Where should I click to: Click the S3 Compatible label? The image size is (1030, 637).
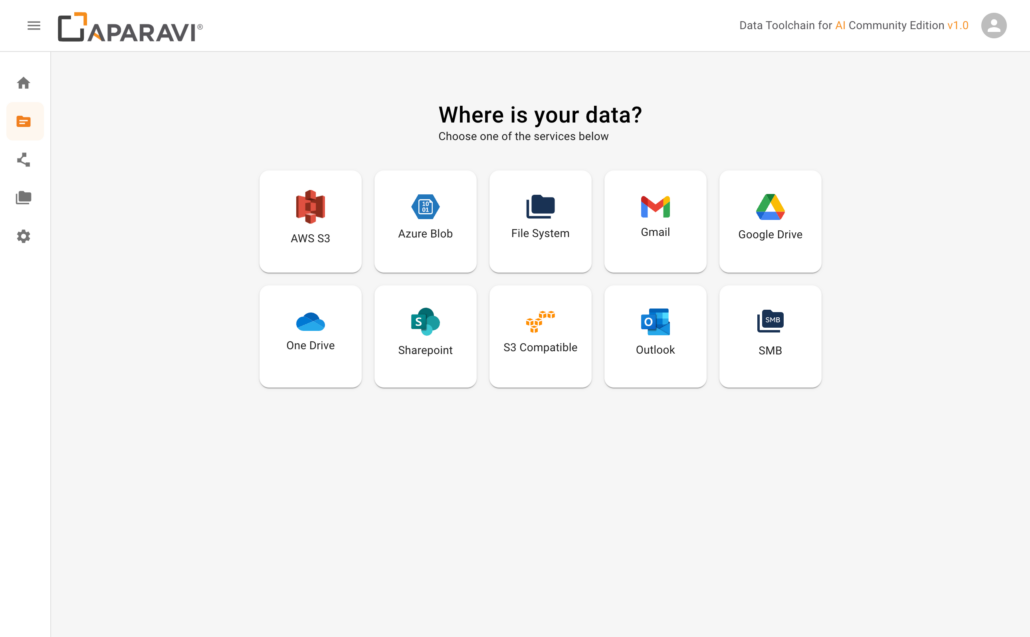coord(540,347)
